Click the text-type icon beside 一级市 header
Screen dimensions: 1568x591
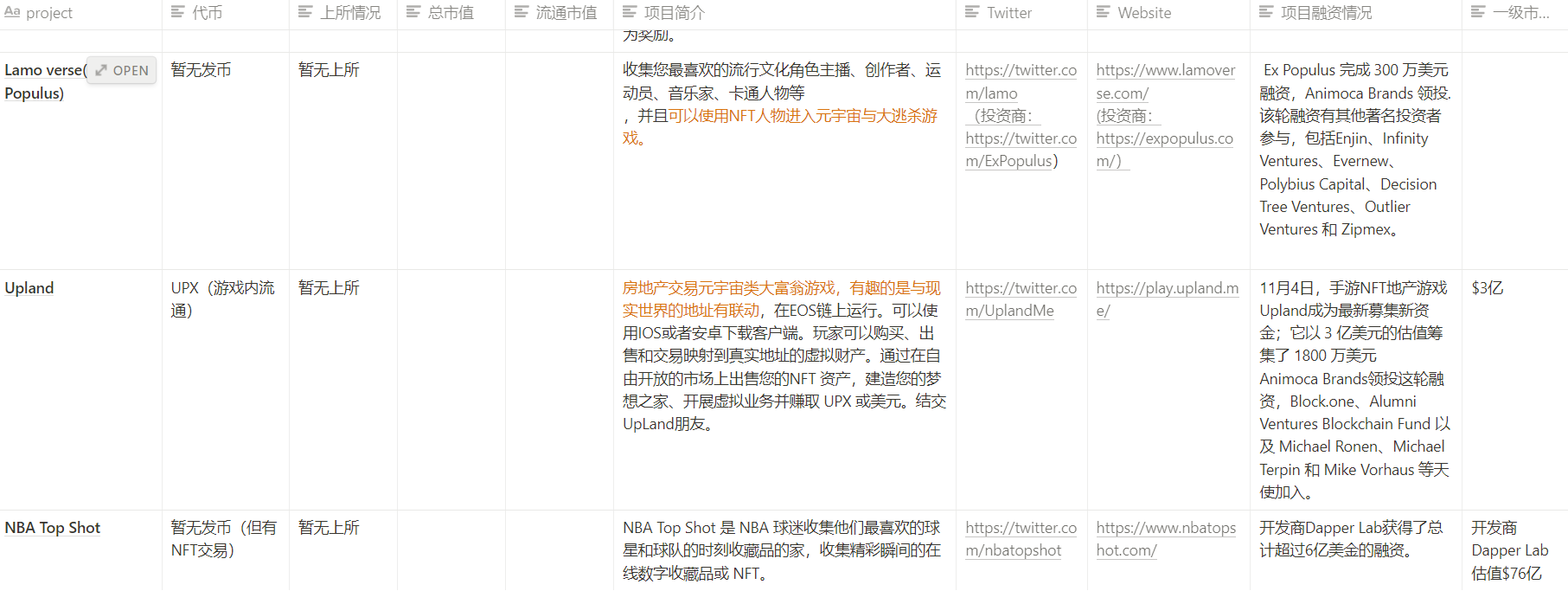click(x=1478, y=12)
